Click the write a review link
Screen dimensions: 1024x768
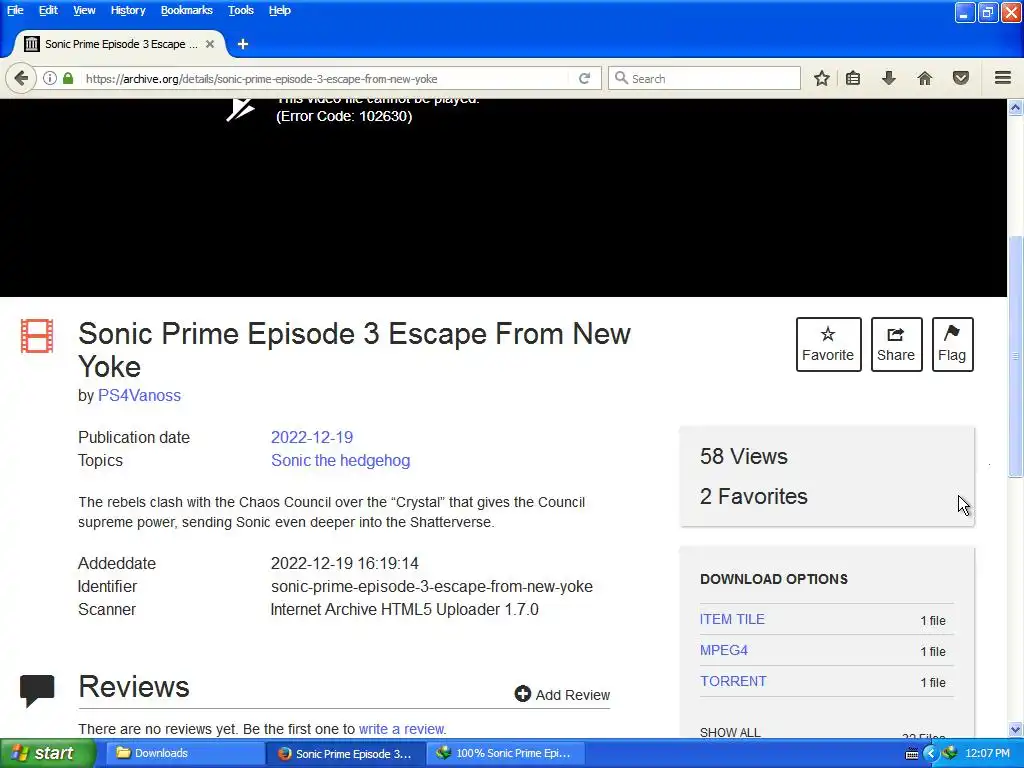402,729
